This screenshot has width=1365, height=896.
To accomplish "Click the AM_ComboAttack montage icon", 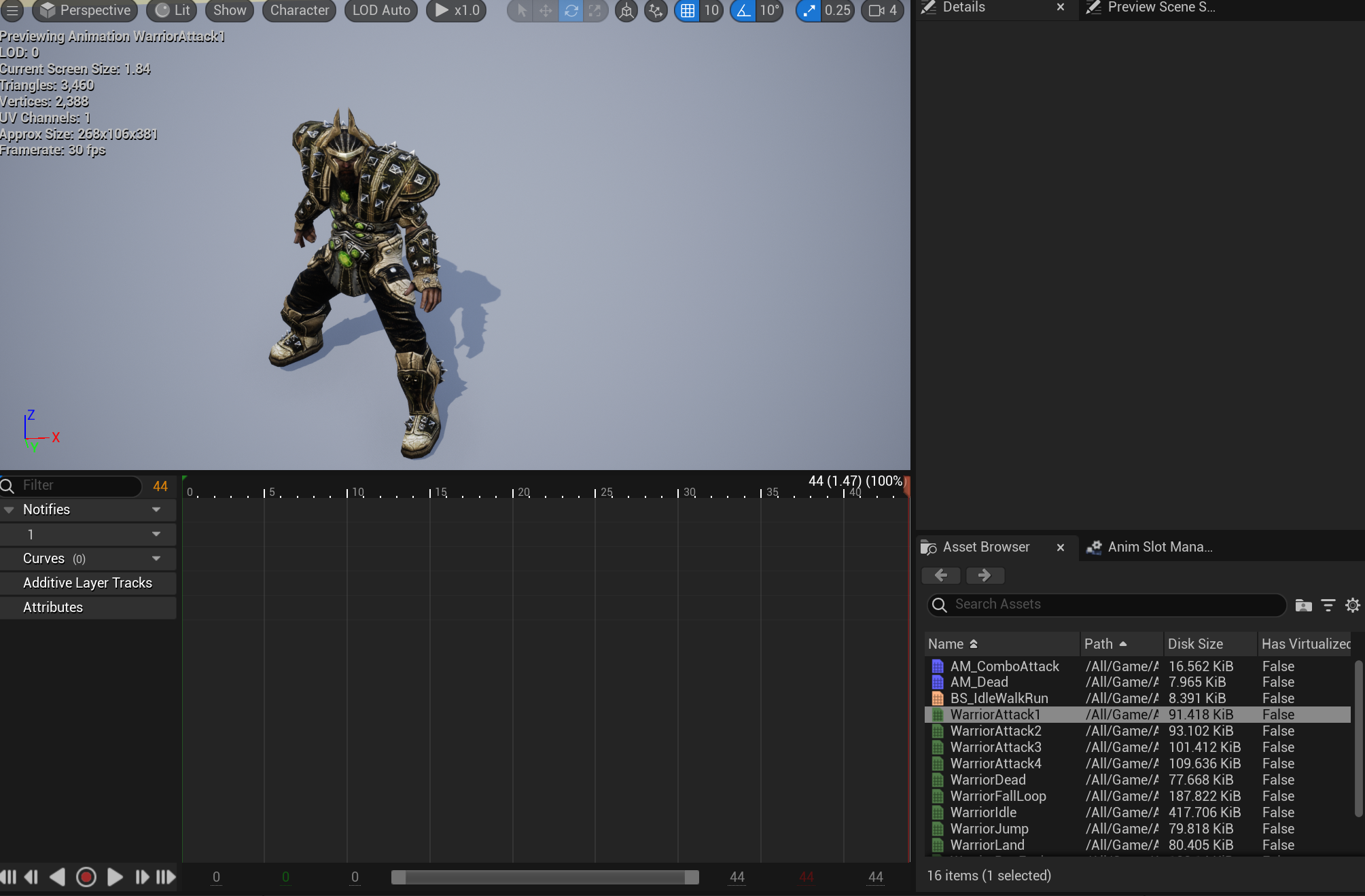I will [x=938, y=666].
